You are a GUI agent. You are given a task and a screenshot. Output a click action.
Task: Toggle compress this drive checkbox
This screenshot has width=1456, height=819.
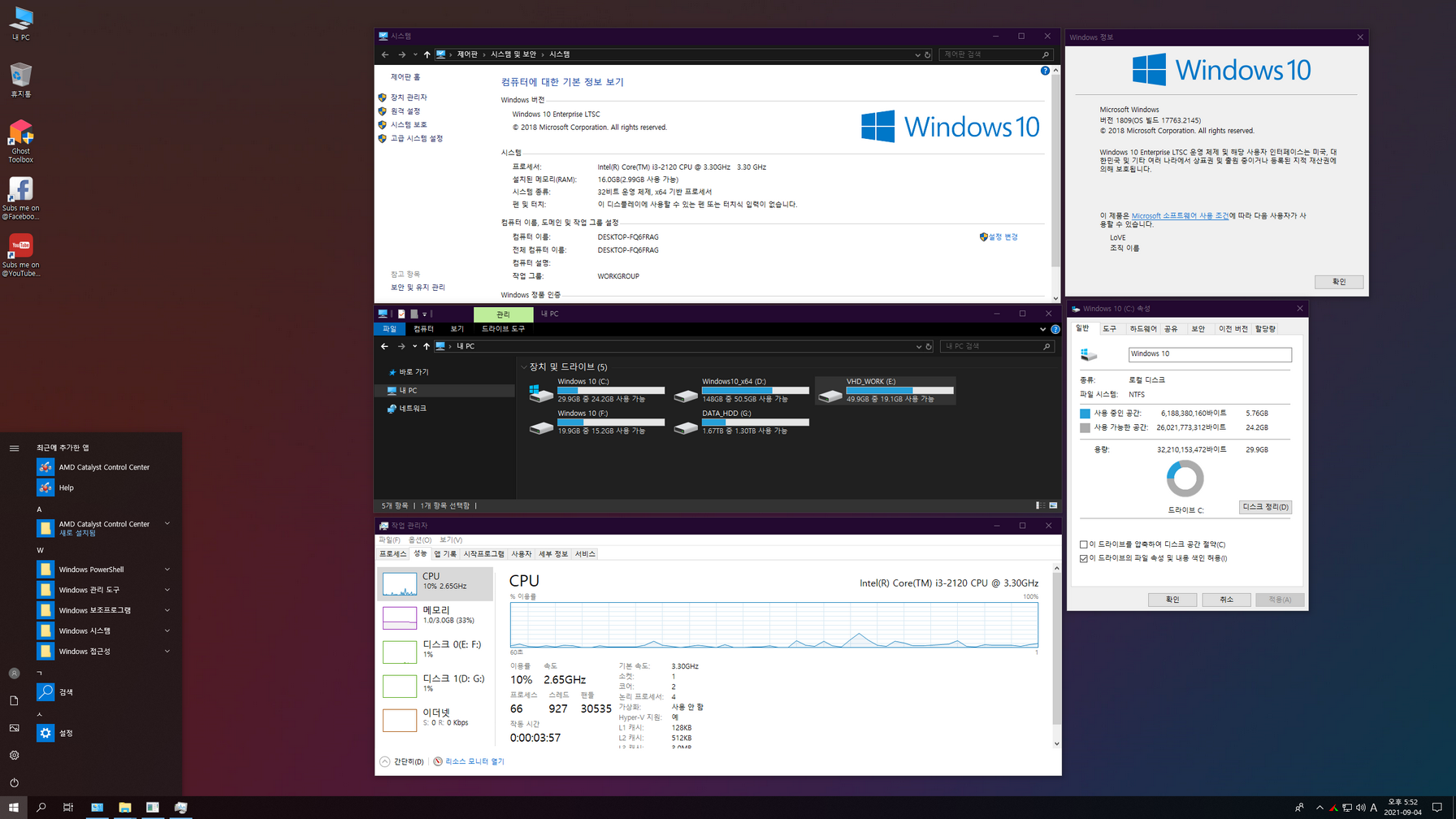point(1084,544)
